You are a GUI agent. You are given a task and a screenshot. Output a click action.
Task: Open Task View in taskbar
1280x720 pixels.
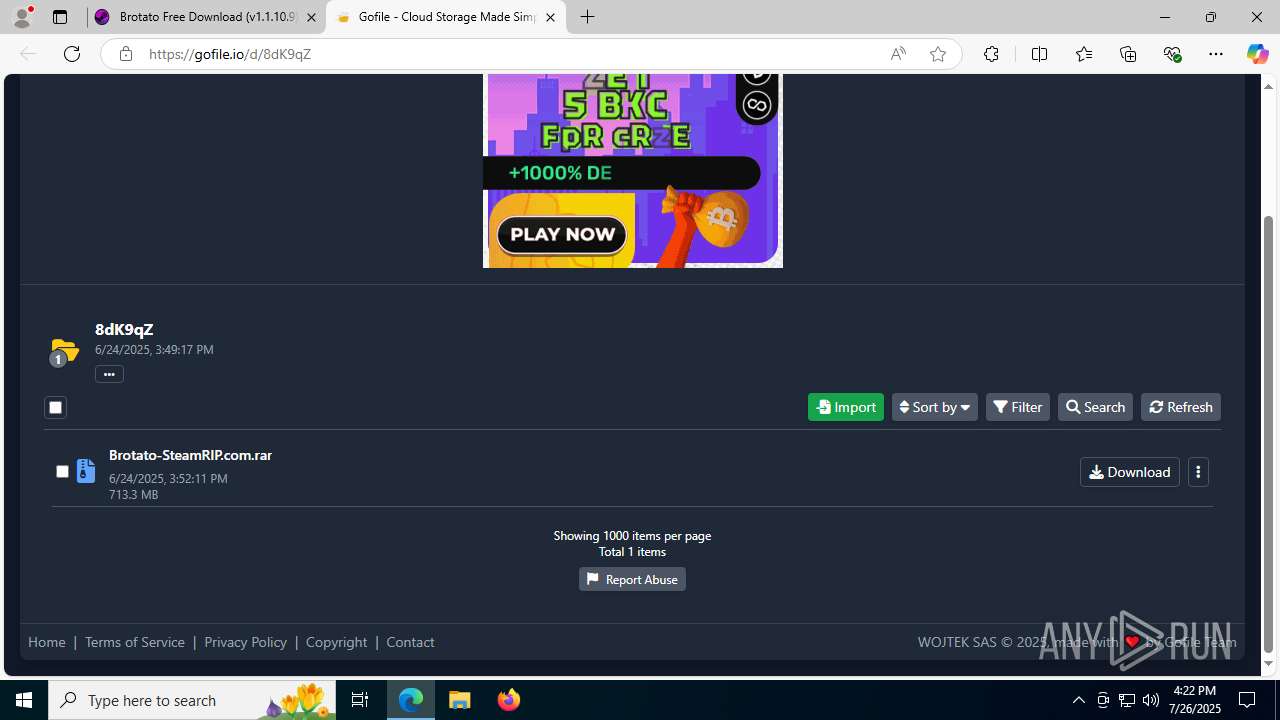point(360,700)
